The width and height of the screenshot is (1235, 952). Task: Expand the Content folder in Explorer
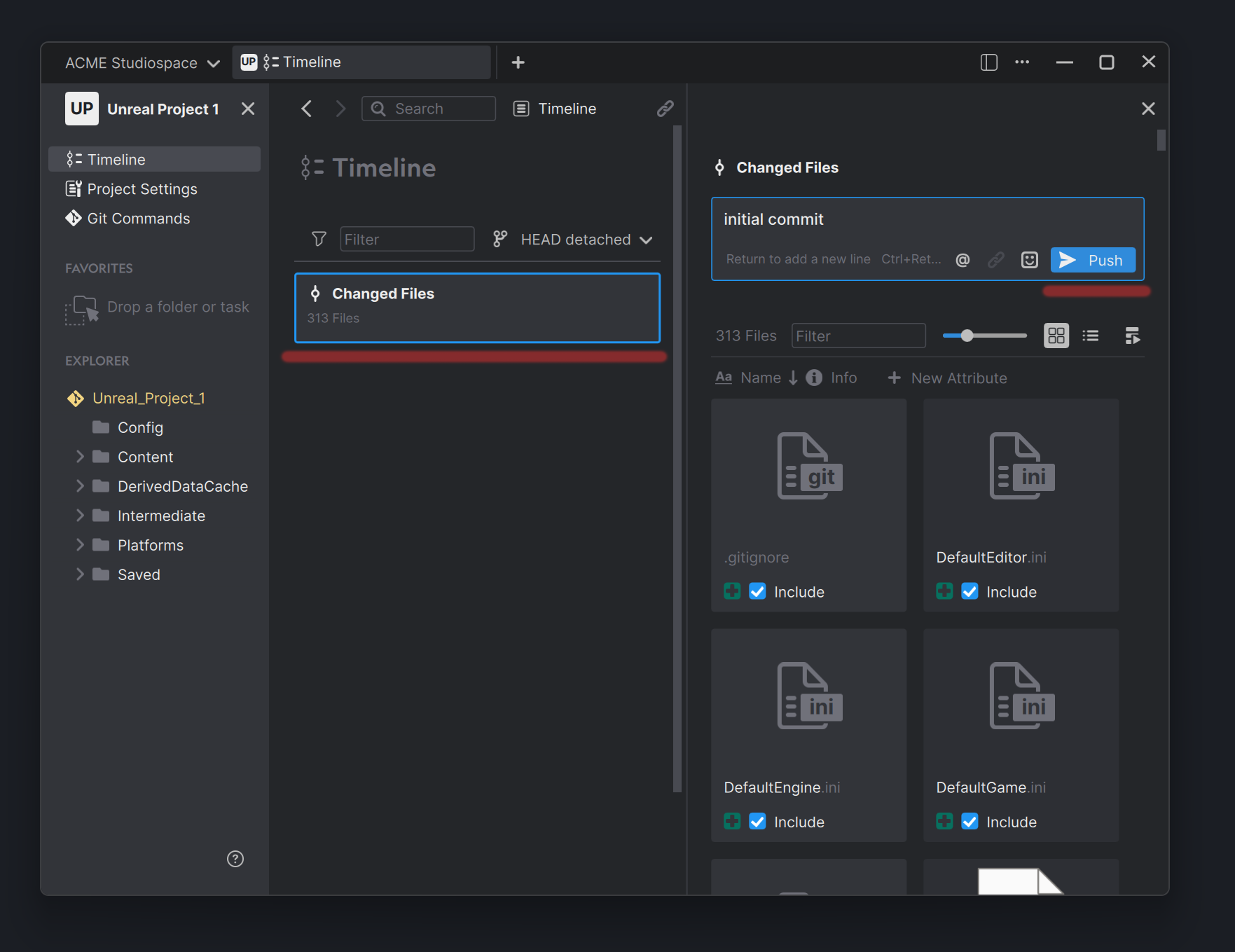tap(80, 456)
